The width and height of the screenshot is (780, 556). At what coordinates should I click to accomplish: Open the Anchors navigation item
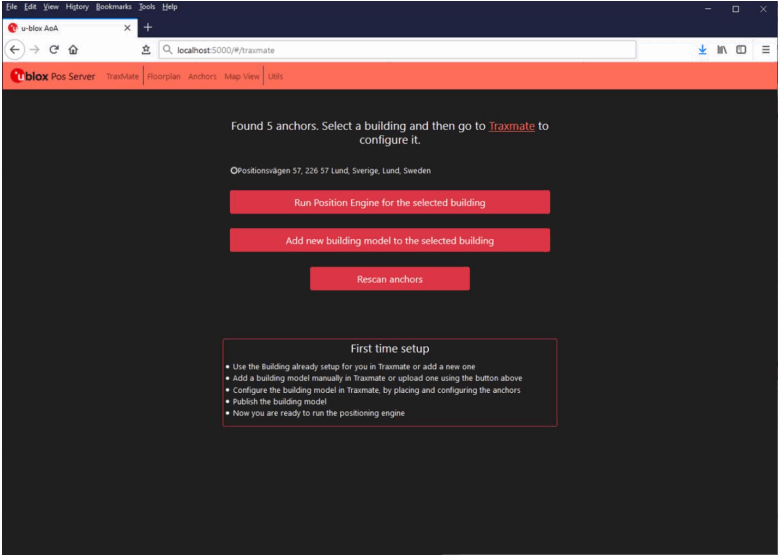tap(202, 76)
